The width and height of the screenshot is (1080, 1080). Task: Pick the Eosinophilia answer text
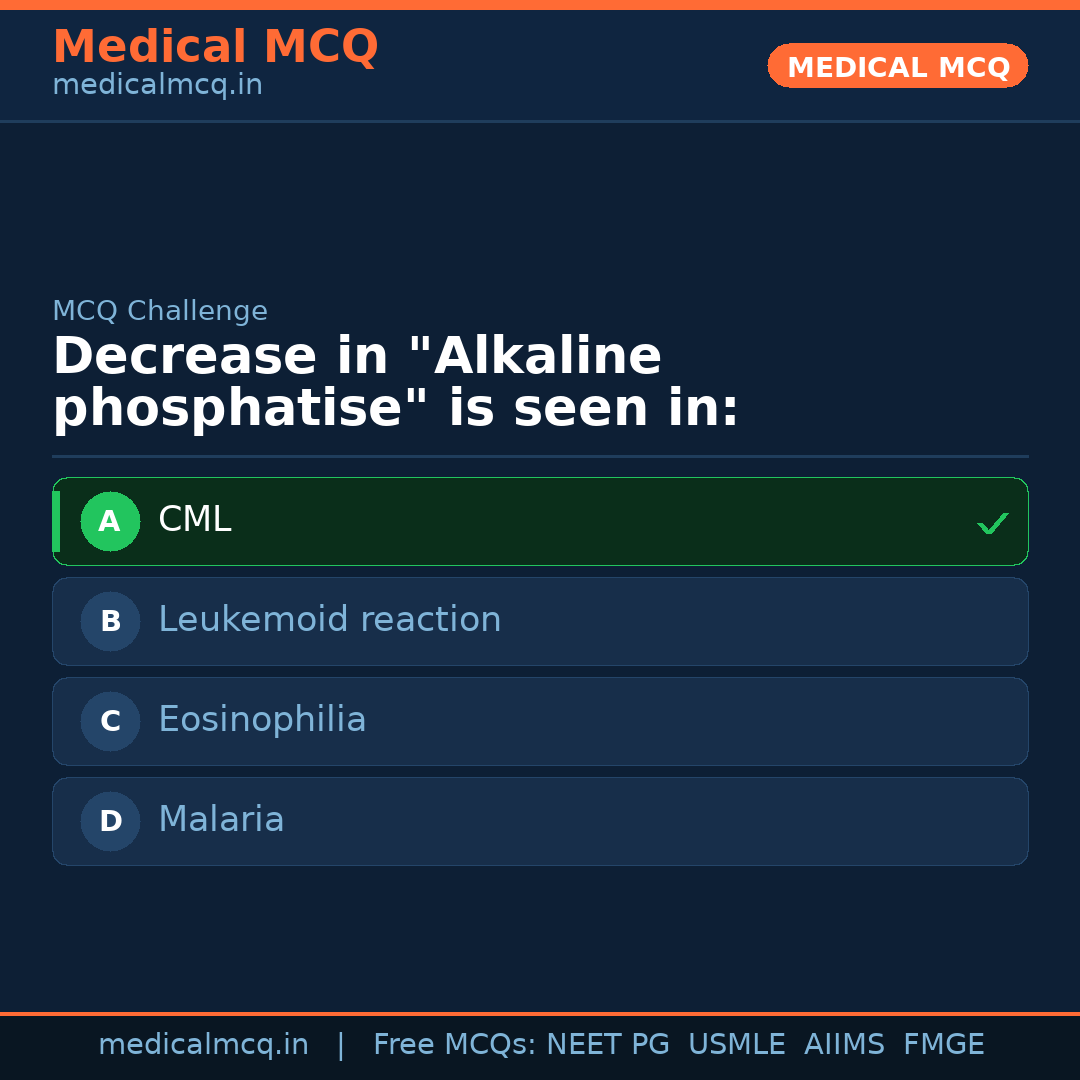[x=262, y=720]
